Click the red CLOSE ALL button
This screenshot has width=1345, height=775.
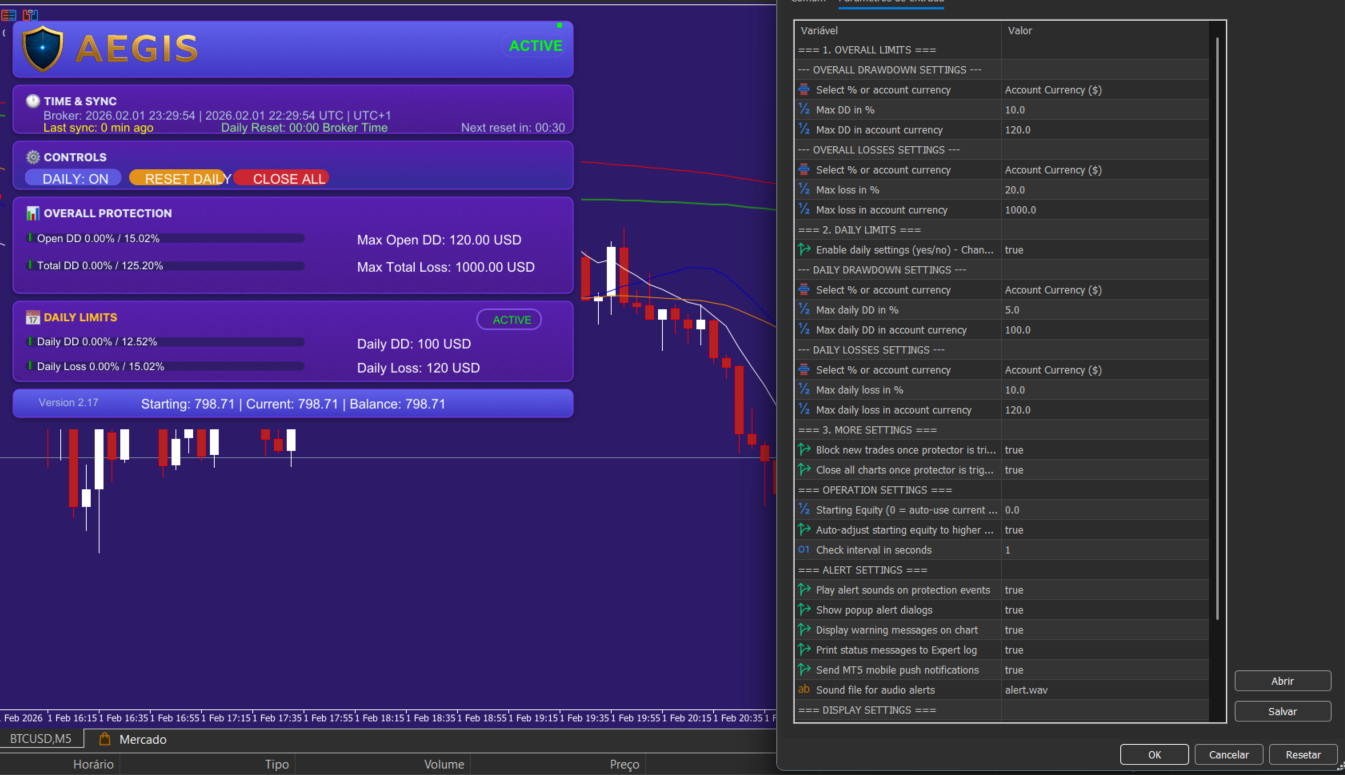pyautogui.click(x=282, y=178)
